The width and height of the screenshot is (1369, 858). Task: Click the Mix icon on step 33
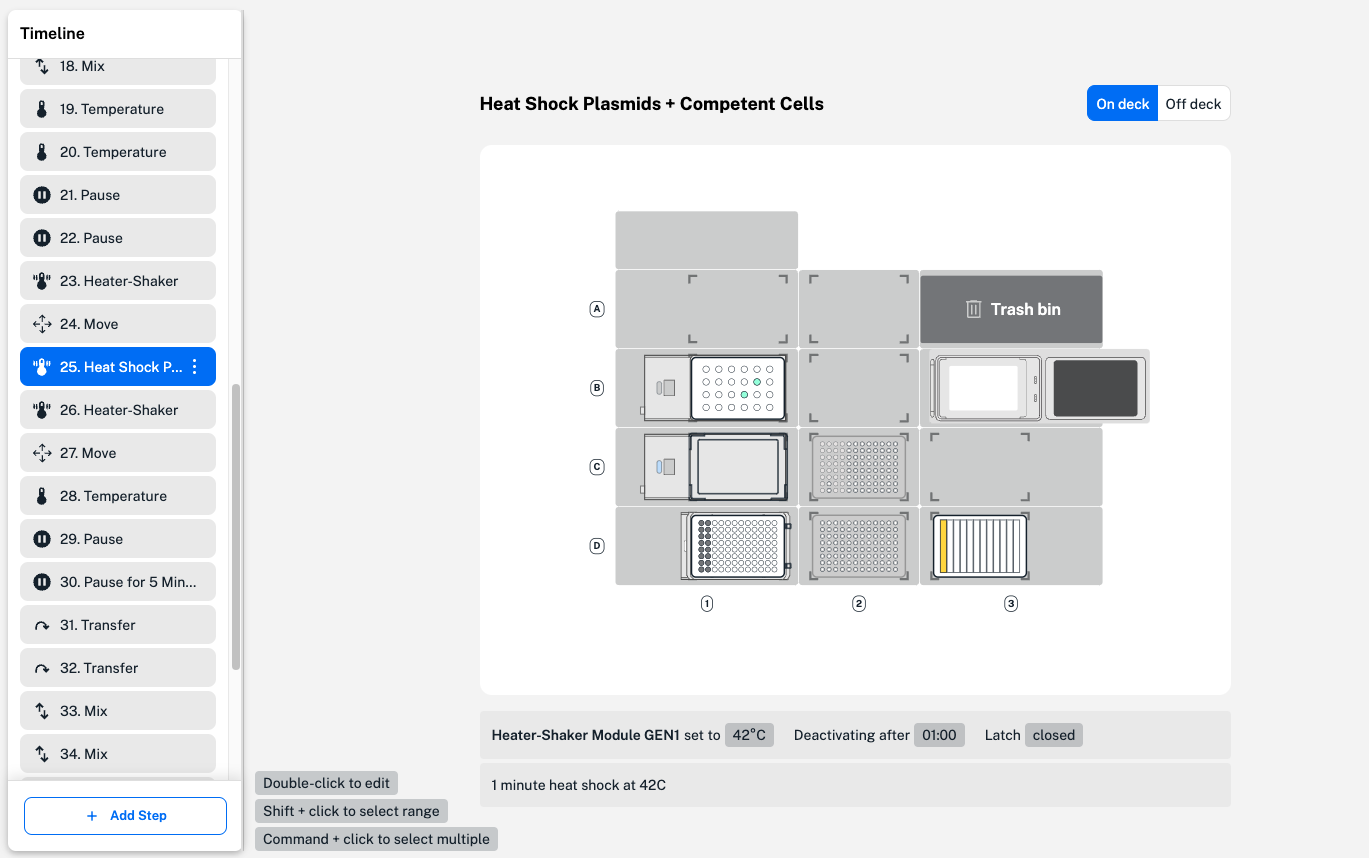coord(41,710)
